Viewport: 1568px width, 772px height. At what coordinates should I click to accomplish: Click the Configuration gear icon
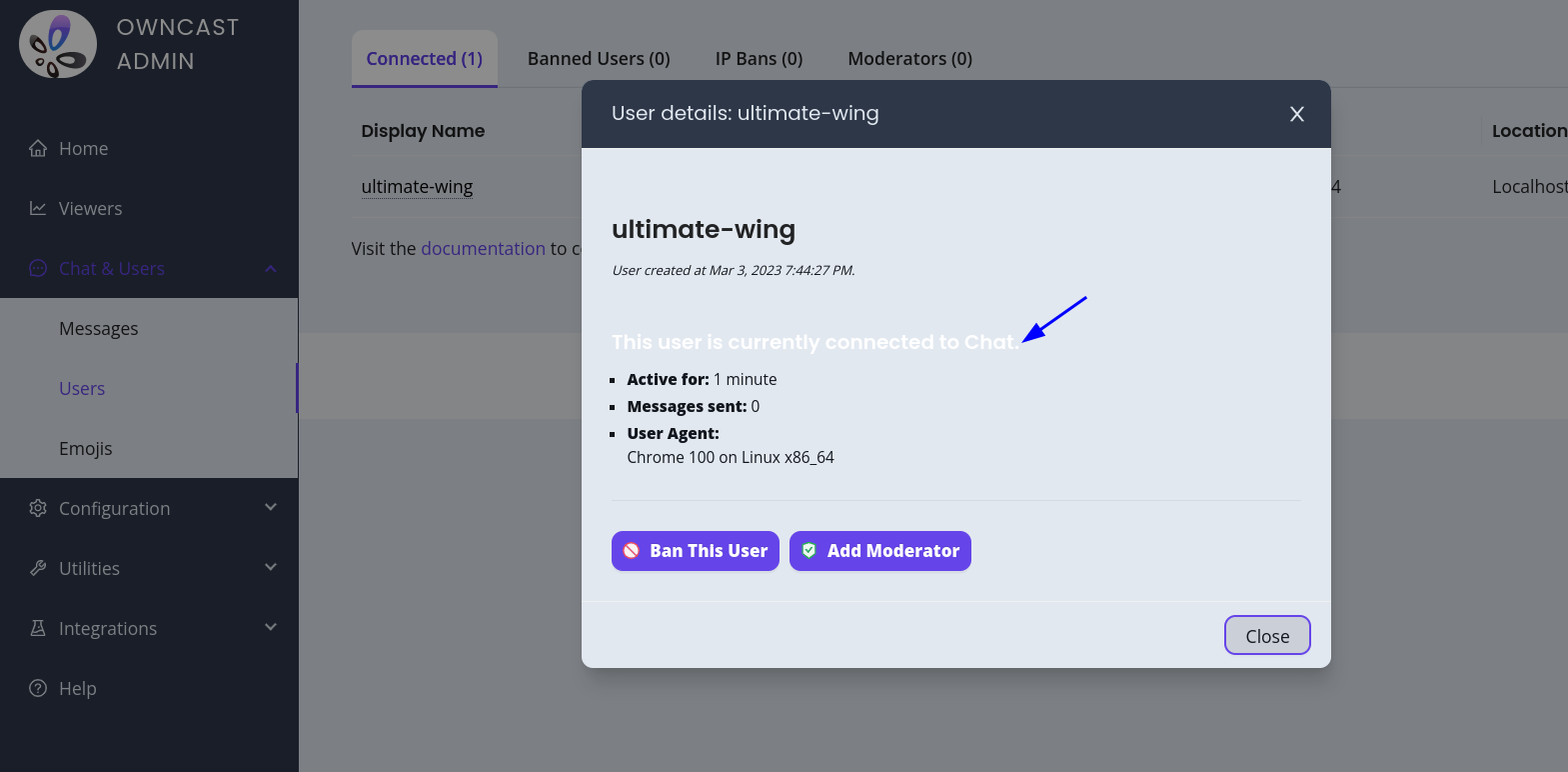pos(38,508)
